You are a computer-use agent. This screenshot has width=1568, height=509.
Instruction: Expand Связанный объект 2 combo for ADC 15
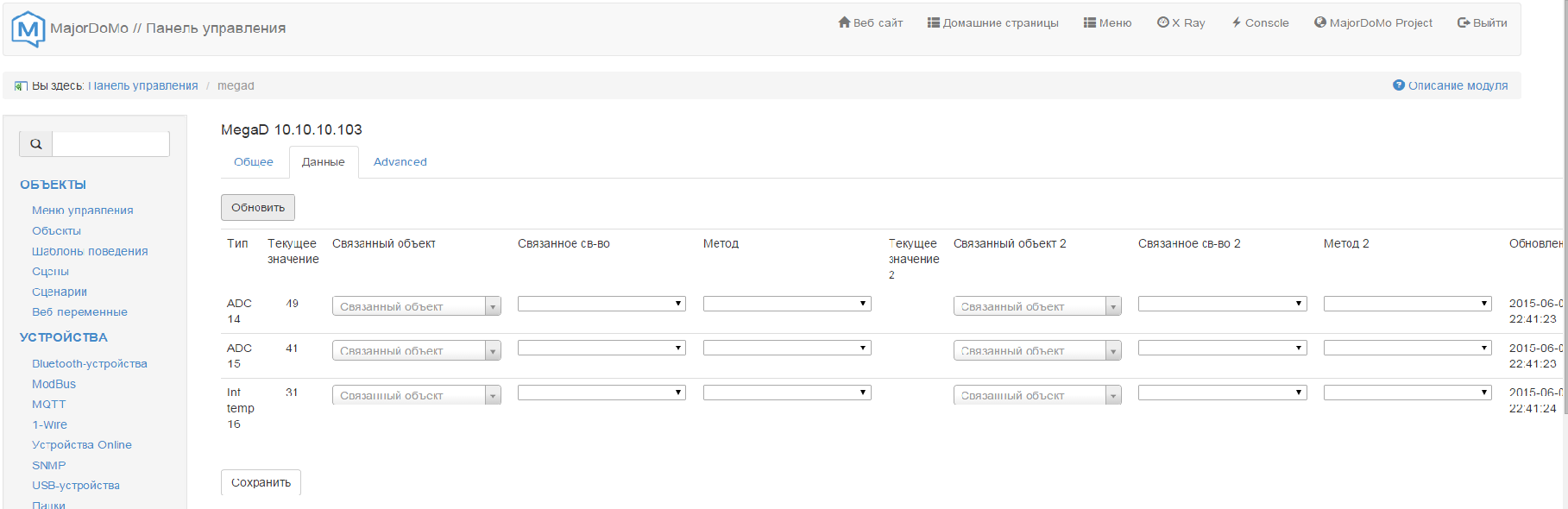pyautogui.click(x=1113, y=351)
